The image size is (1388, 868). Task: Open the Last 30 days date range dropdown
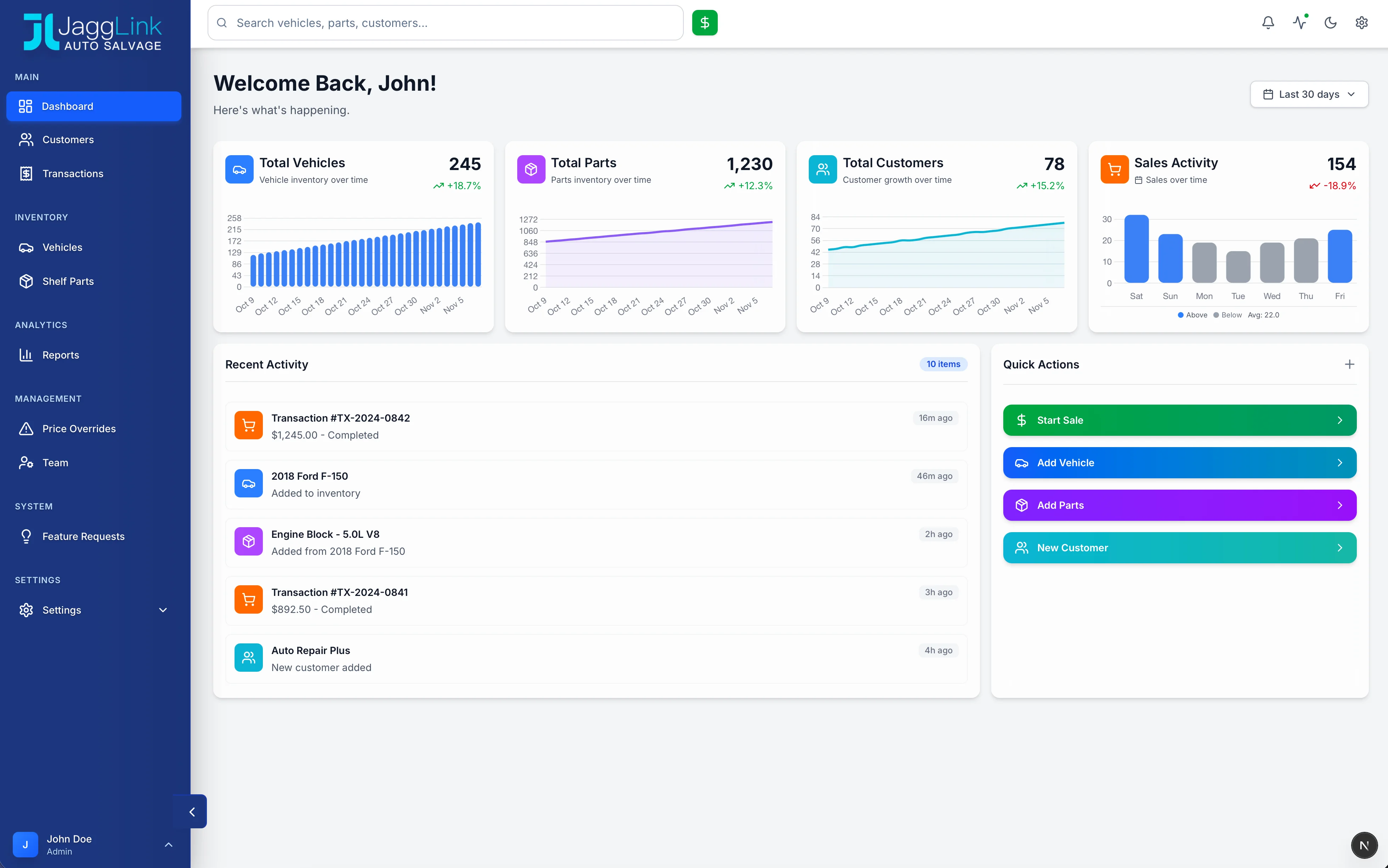coord(1309,94)
